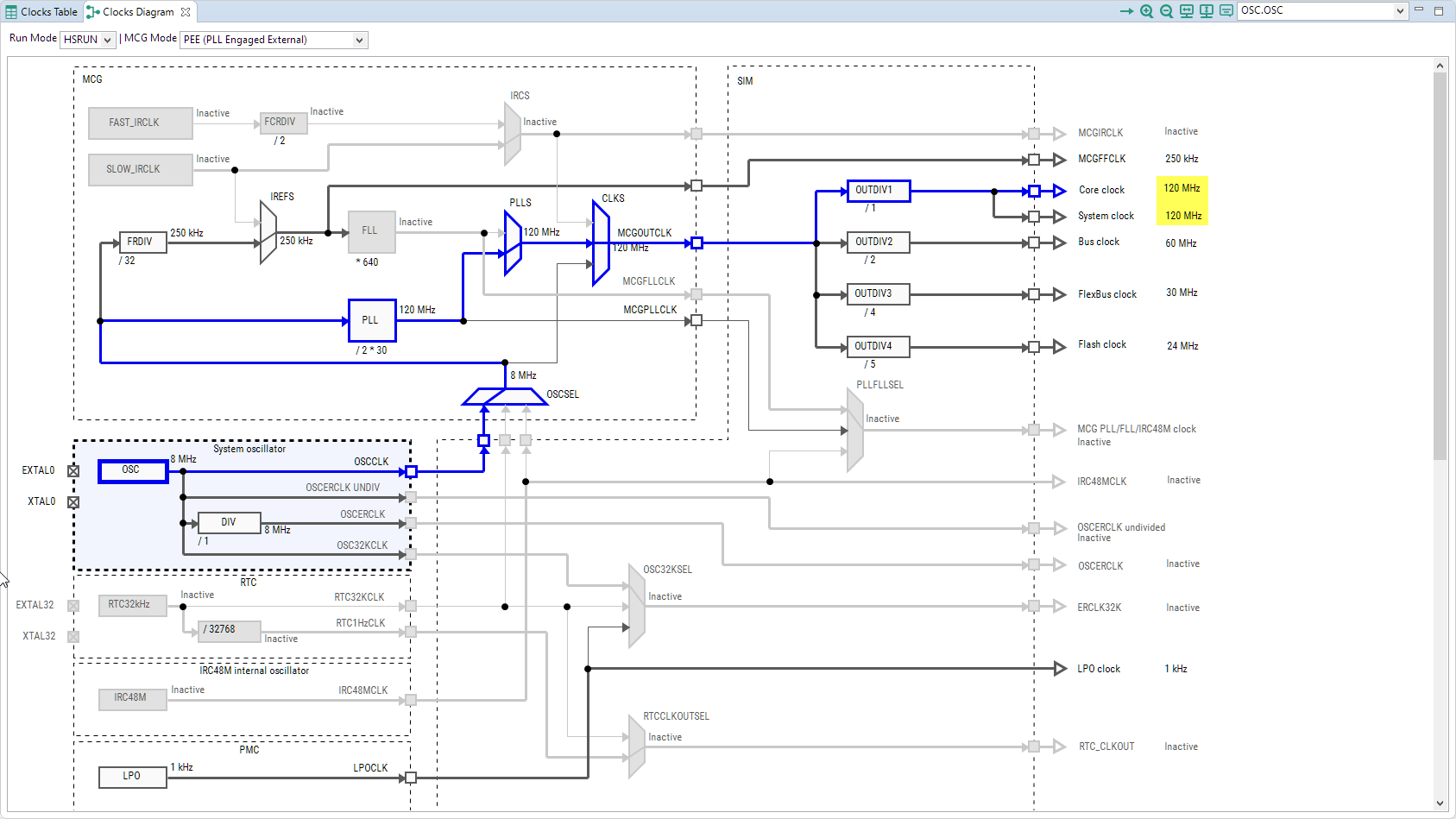
Task: Click the PLL block in MCG
Action: pos(371,320)
